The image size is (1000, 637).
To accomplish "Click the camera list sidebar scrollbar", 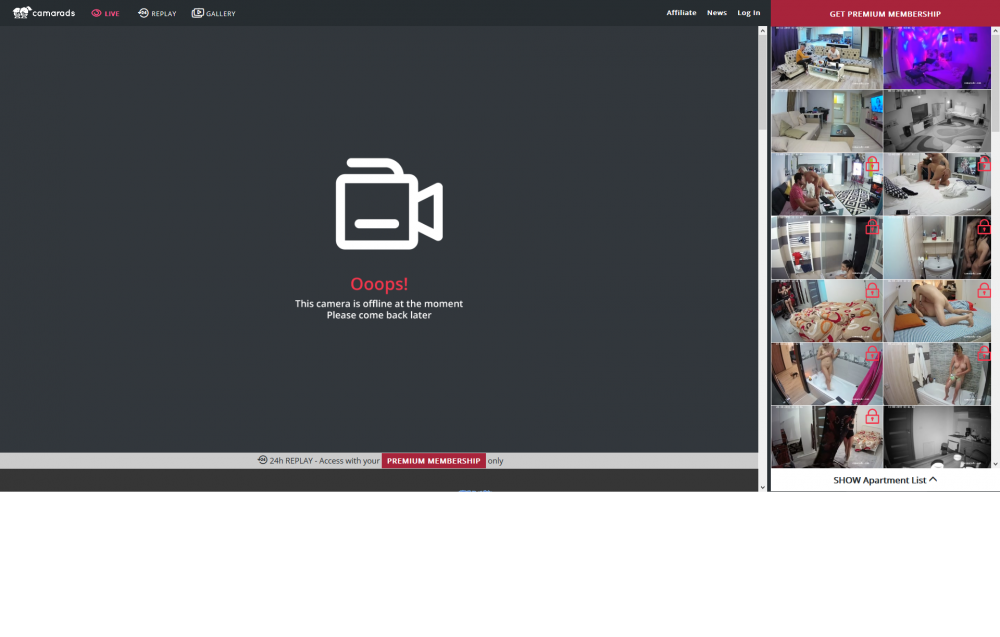I will (995, 90).
